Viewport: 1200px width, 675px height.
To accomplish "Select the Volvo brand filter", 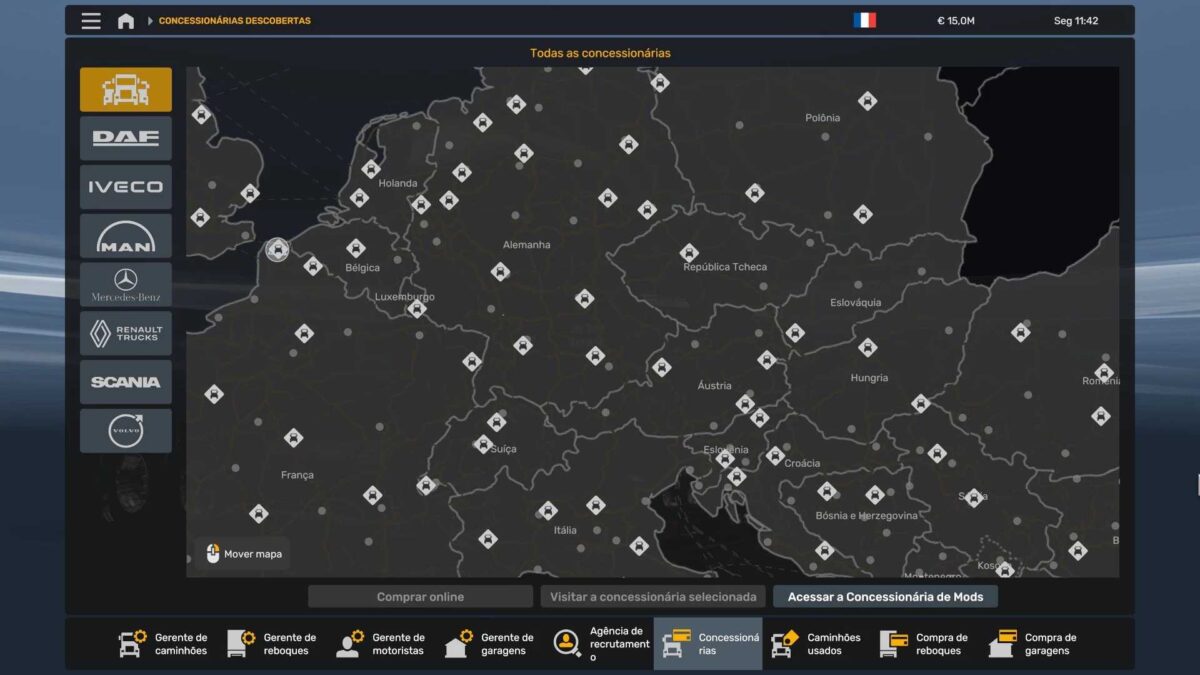I will (126, 431).
